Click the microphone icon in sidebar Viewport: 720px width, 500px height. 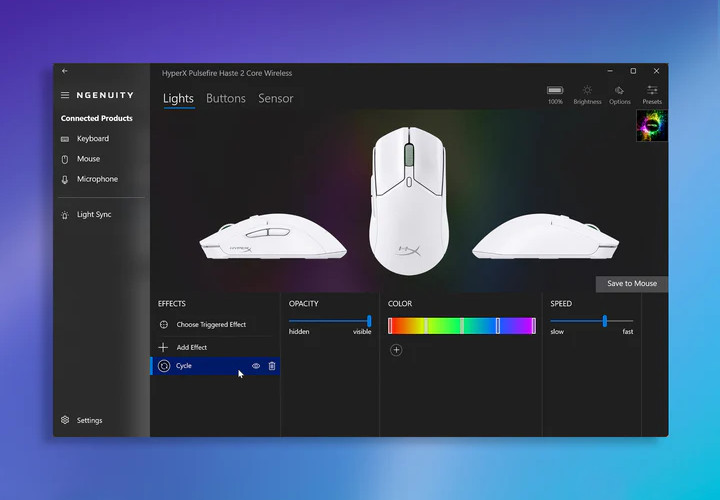coord(65,180)
